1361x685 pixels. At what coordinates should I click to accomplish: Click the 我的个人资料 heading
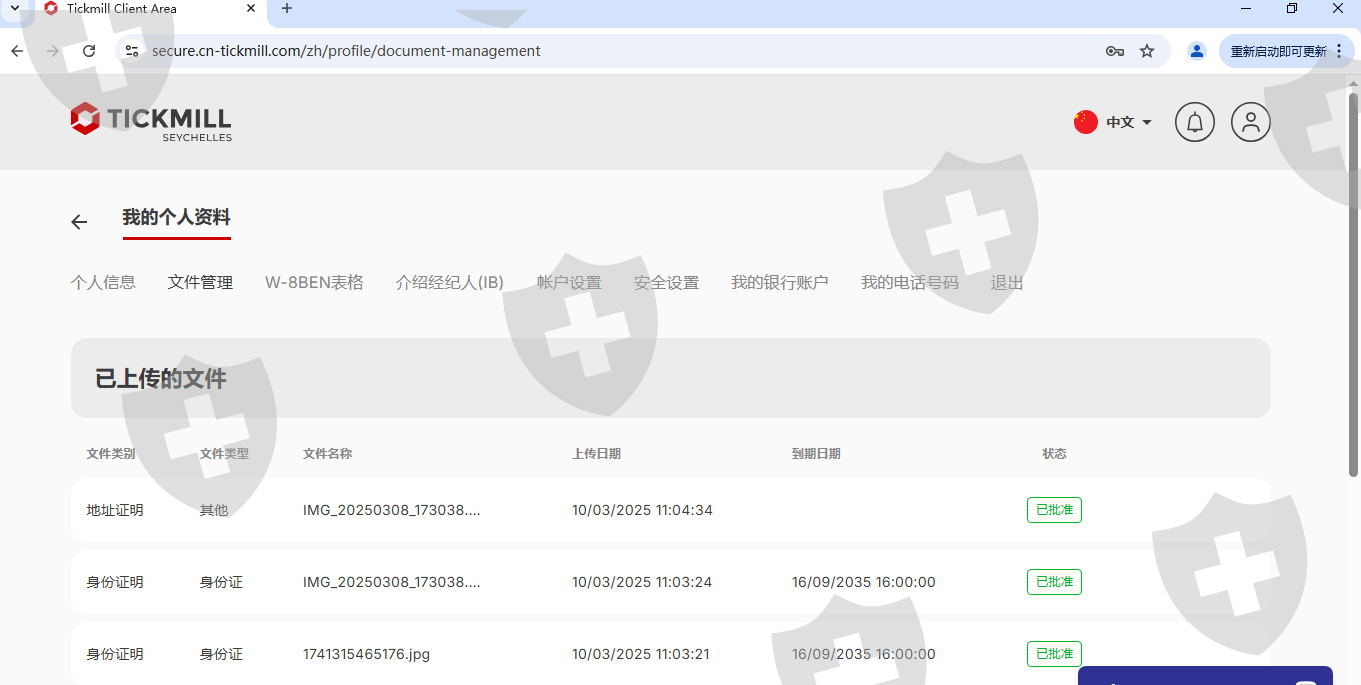click(x=177, y=217)
